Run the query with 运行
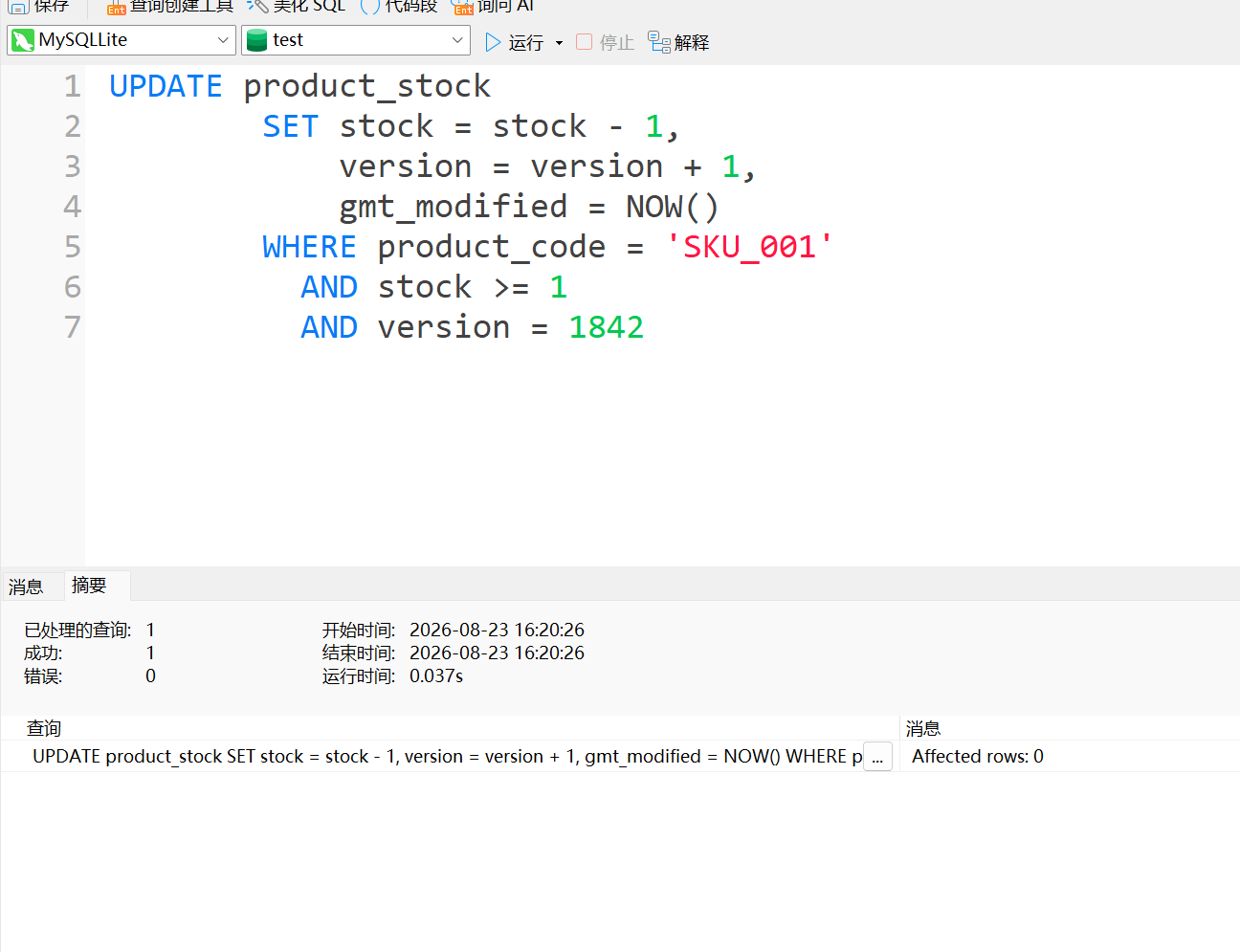This screenshot has width=1240, height=952. [x=514, y=42]
